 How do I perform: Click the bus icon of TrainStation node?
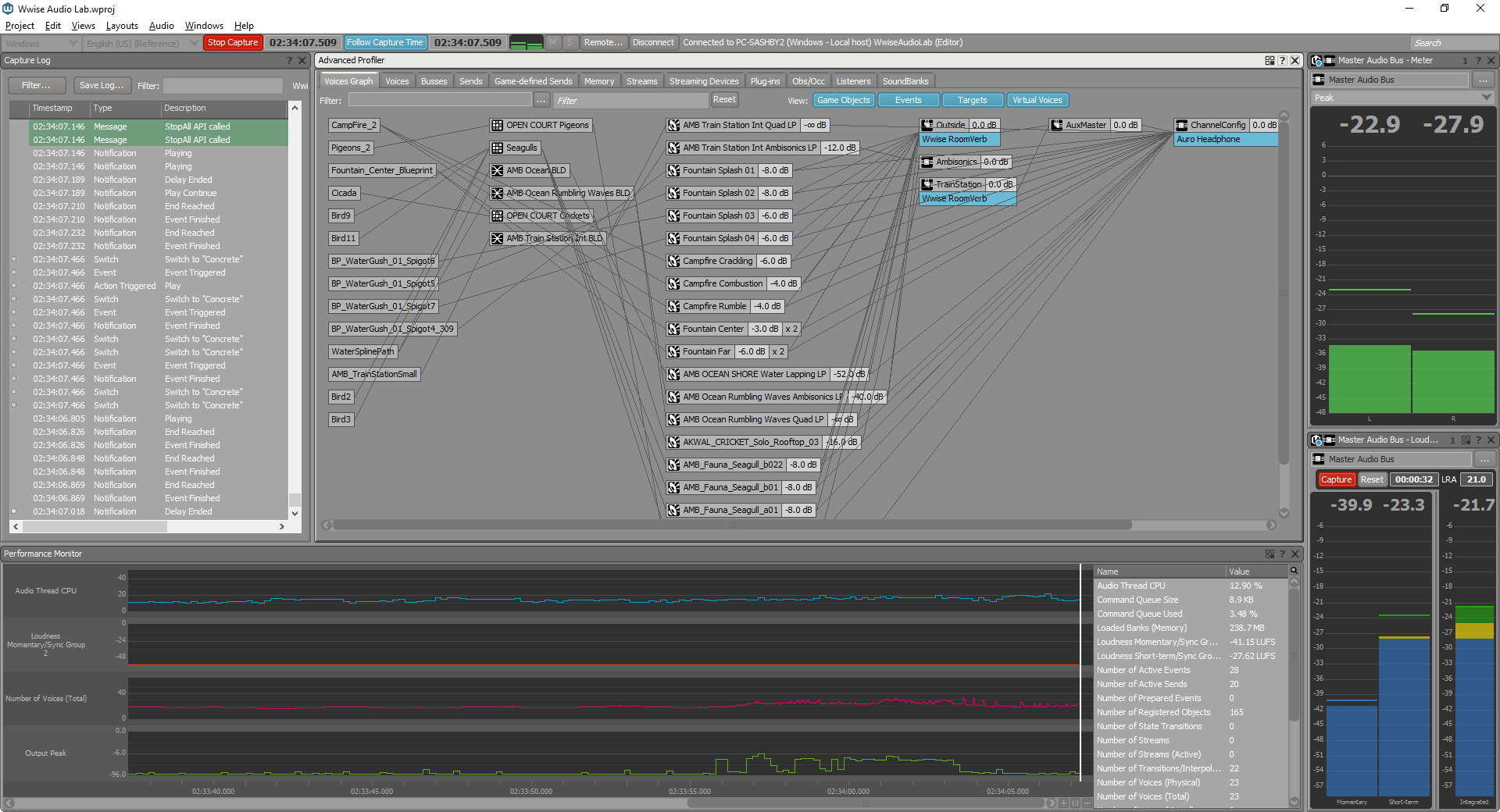[x=927, y=184]
